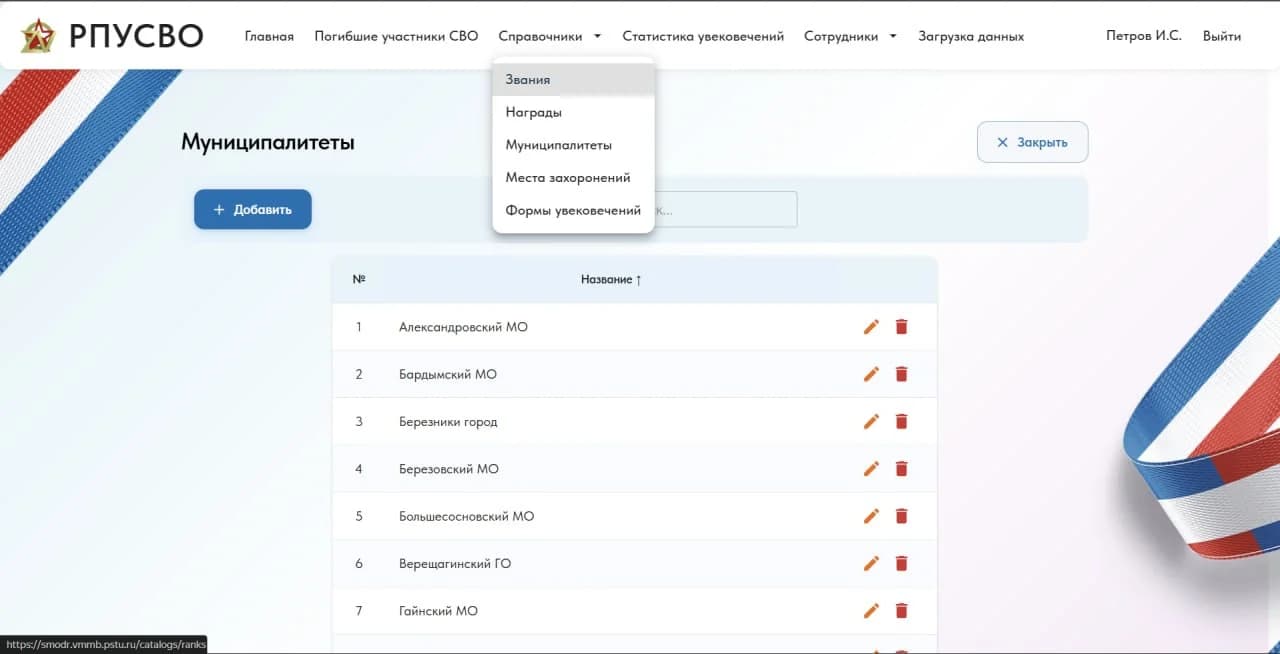Edit Александровский МО with pencil icon
Viewport: 1280px width, 654px height.
(x=871, y=327)
